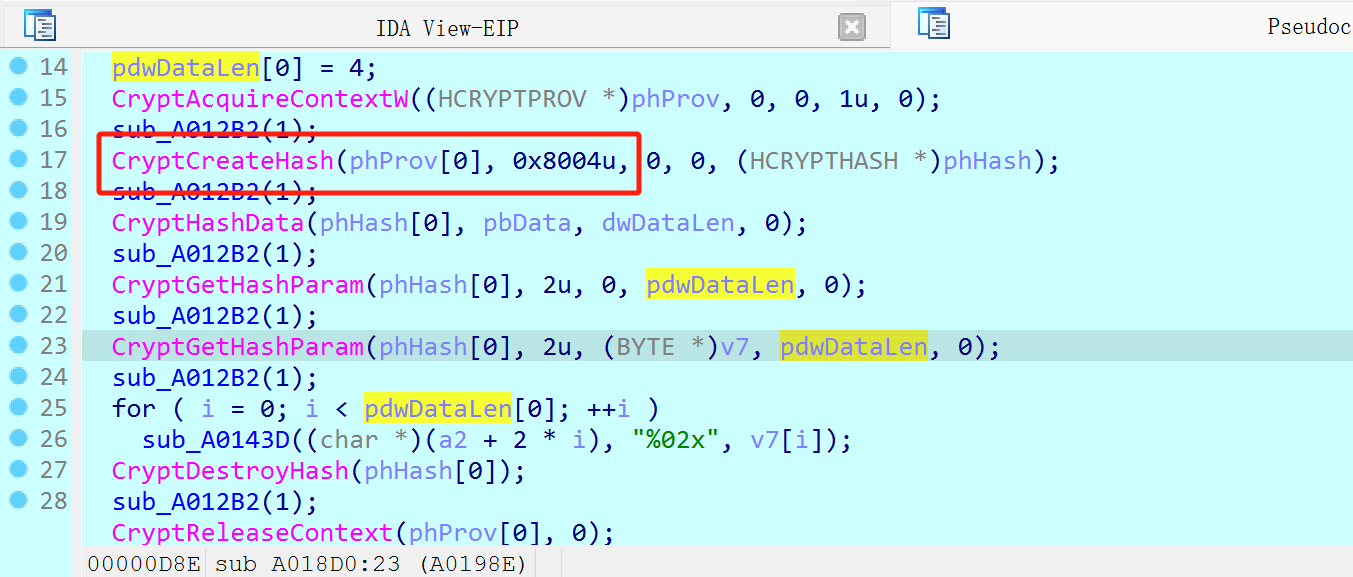The width and height of the screenshot is (1353, 577).
Task: Click the Pseudocode tab icon
Action: [x=933, y=24]
